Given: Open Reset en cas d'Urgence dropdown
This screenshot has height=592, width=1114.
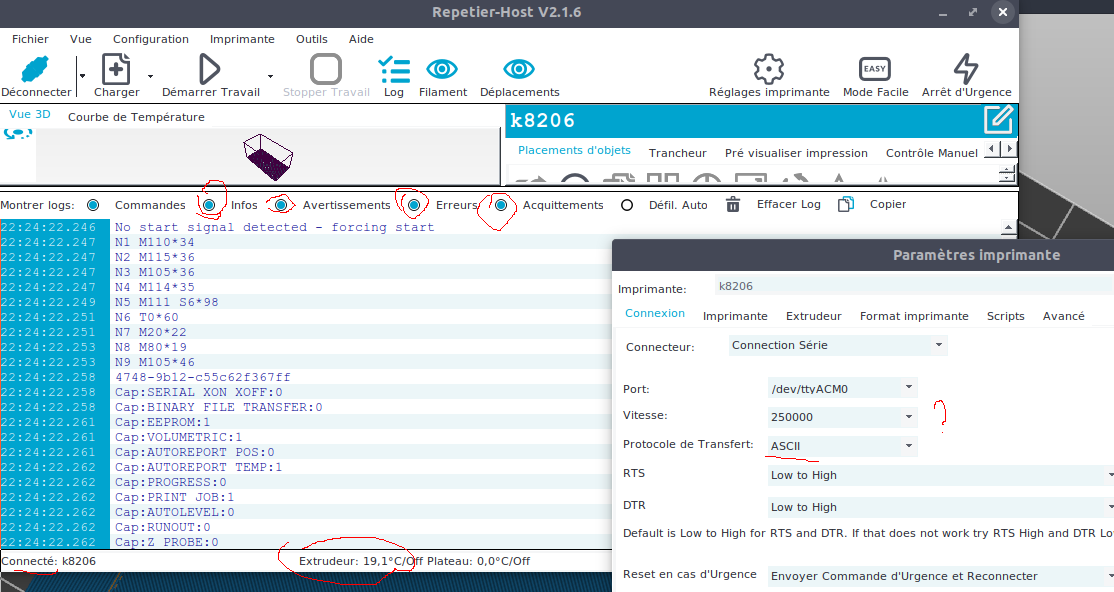Looking at the screenshot, I should click(x=941, y=576).
